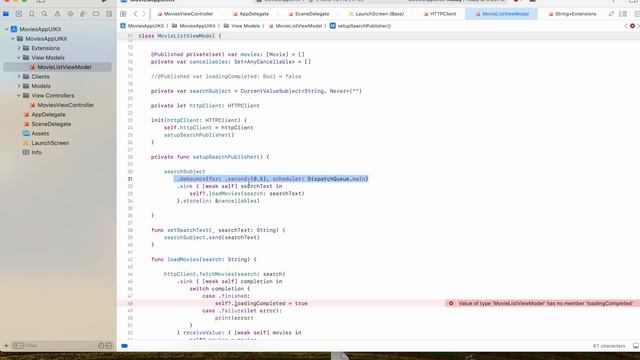Click the blue breakpoint indicator in debug bar
The image size is (640, 360).
[x=124, y=346]
